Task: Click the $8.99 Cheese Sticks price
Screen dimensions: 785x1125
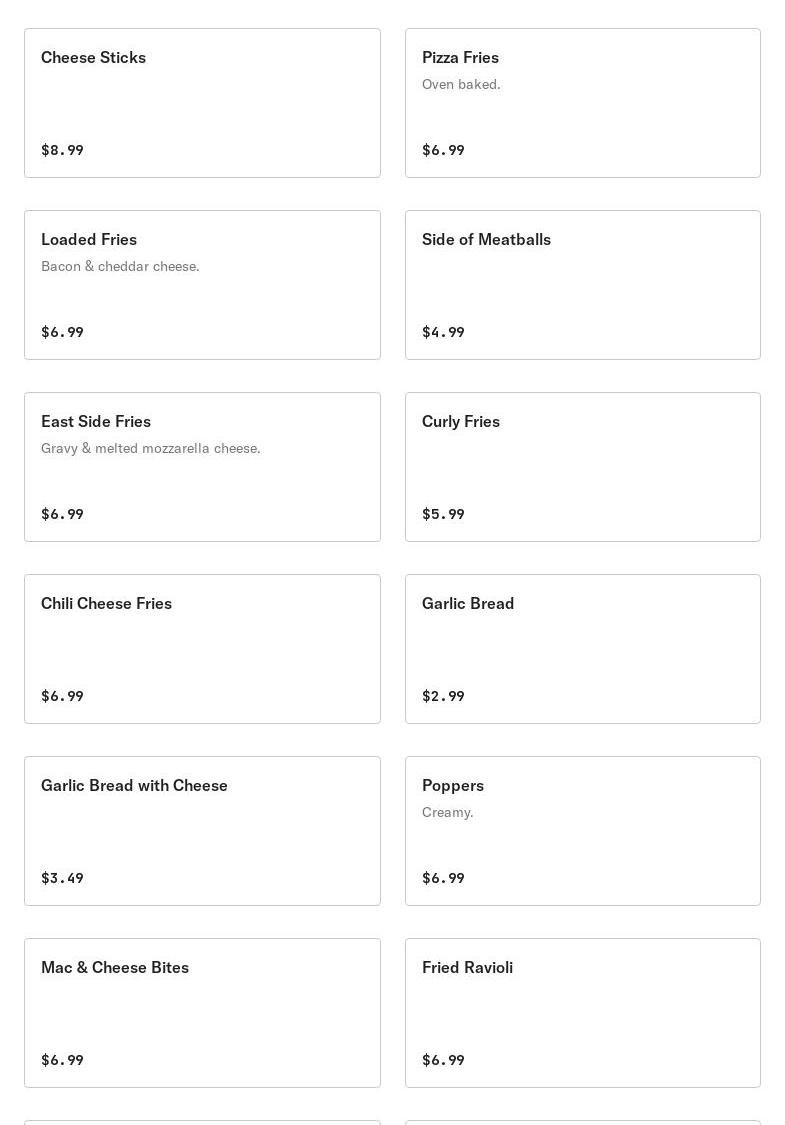Action: click(x=62, y=150)
